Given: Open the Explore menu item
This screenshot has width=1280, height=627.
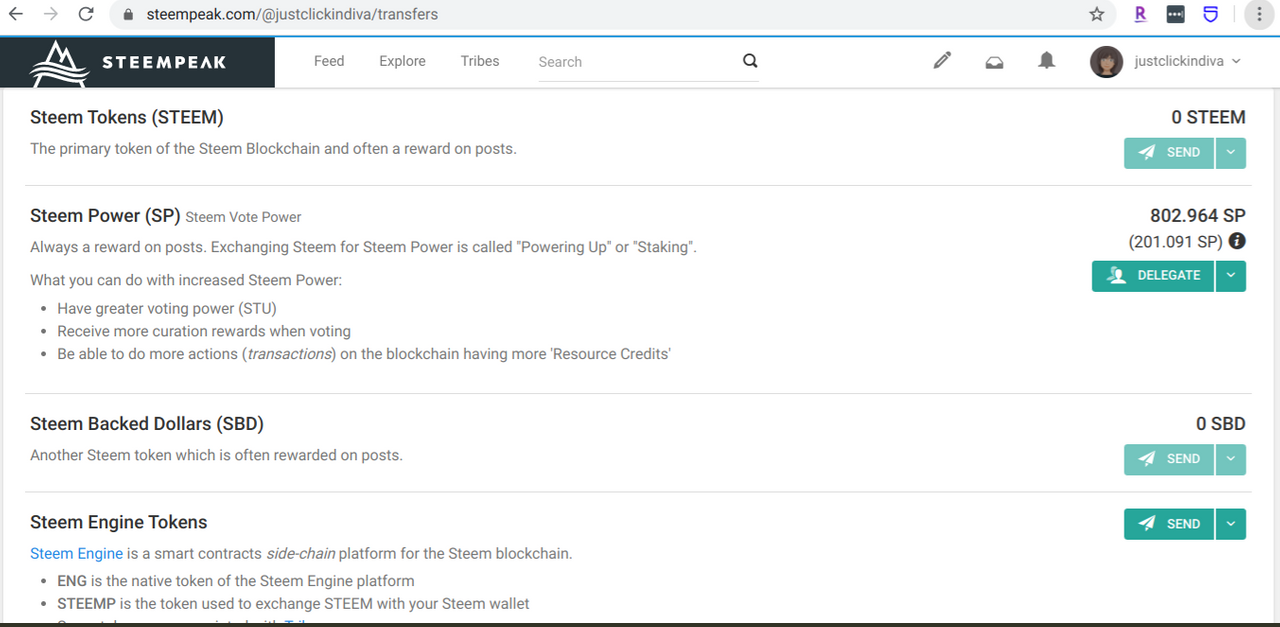Looking at the screenshot, I should [x=402, y=61].
